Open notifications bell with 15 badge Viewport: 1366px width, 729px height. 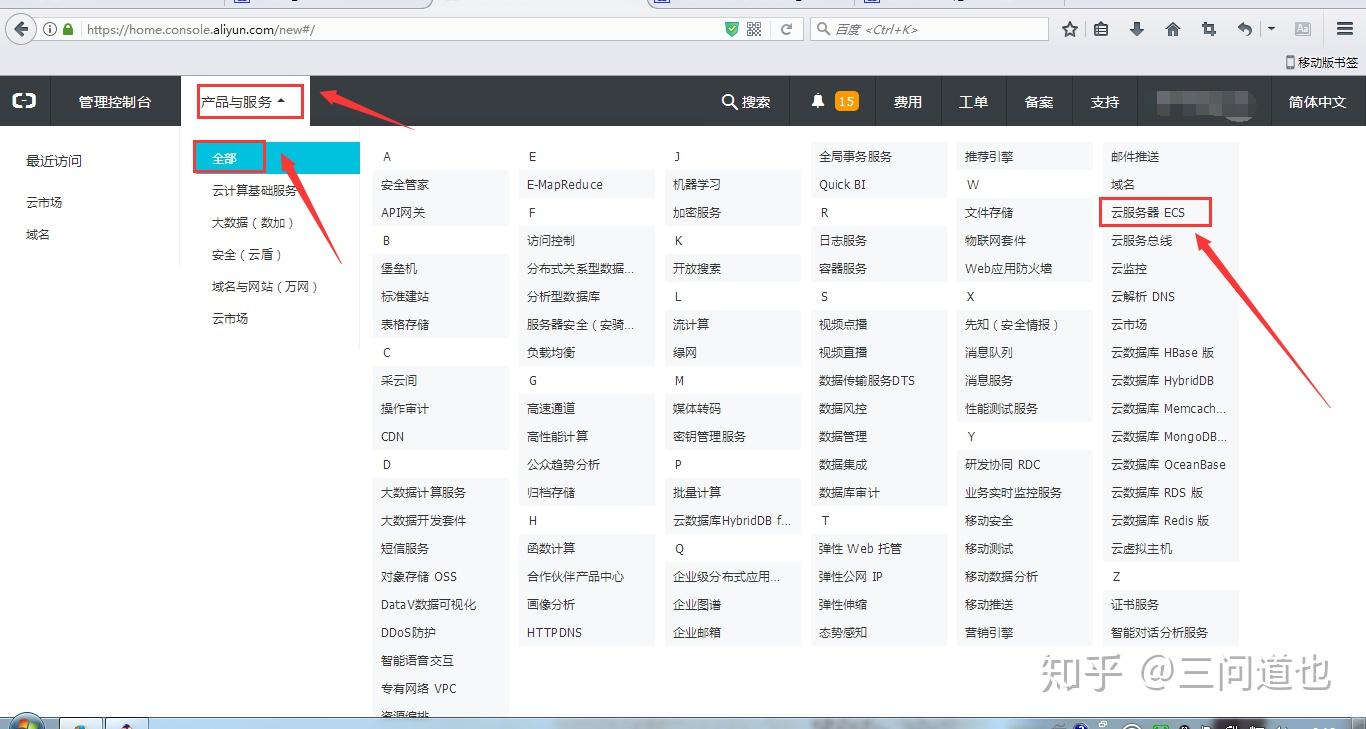834,101
